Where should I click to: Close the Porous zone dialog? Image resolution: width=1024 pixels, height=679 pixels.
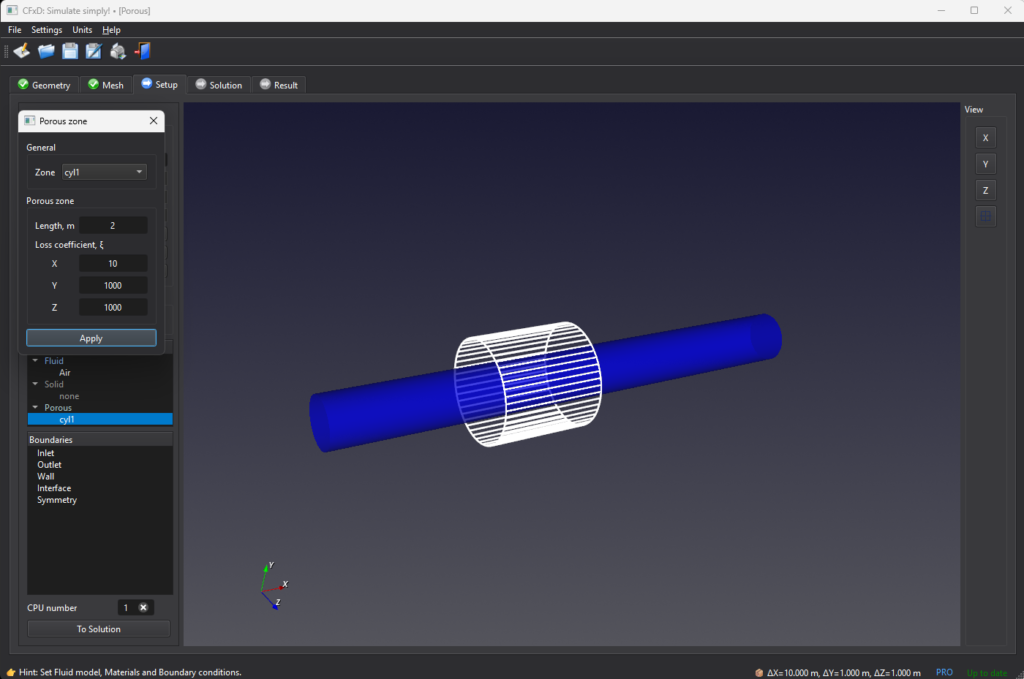click(153, 121)
